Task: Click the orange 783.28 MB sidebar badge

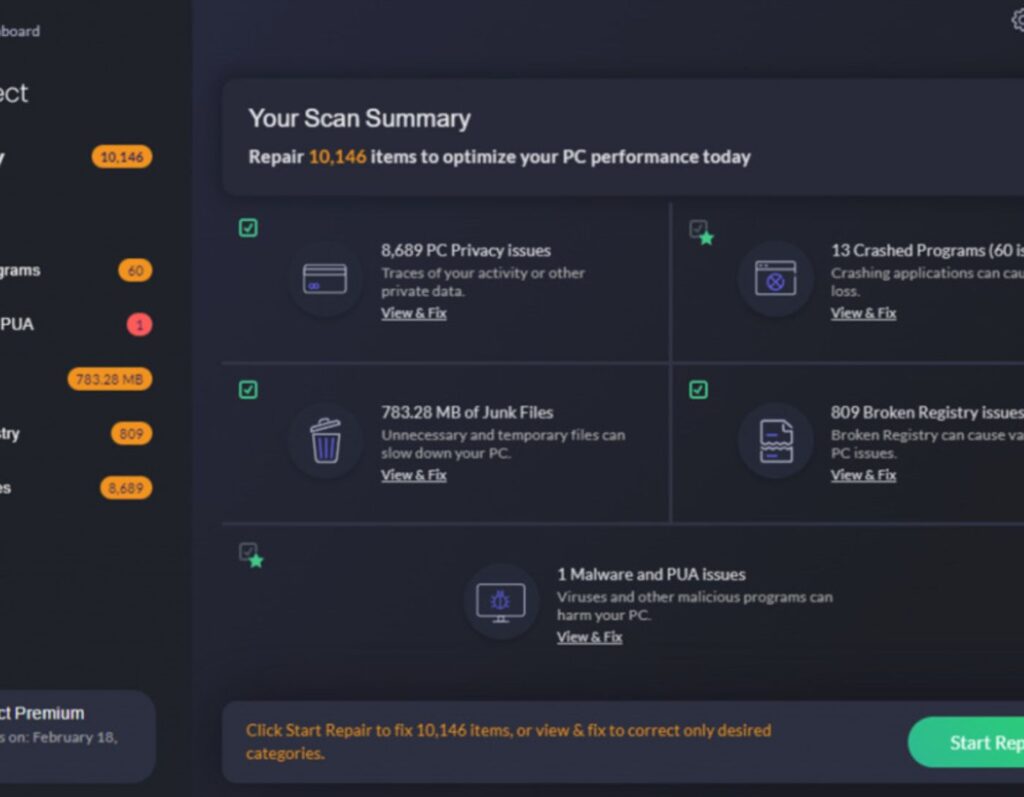Action: pyautogui.click(x=110, y=379)
